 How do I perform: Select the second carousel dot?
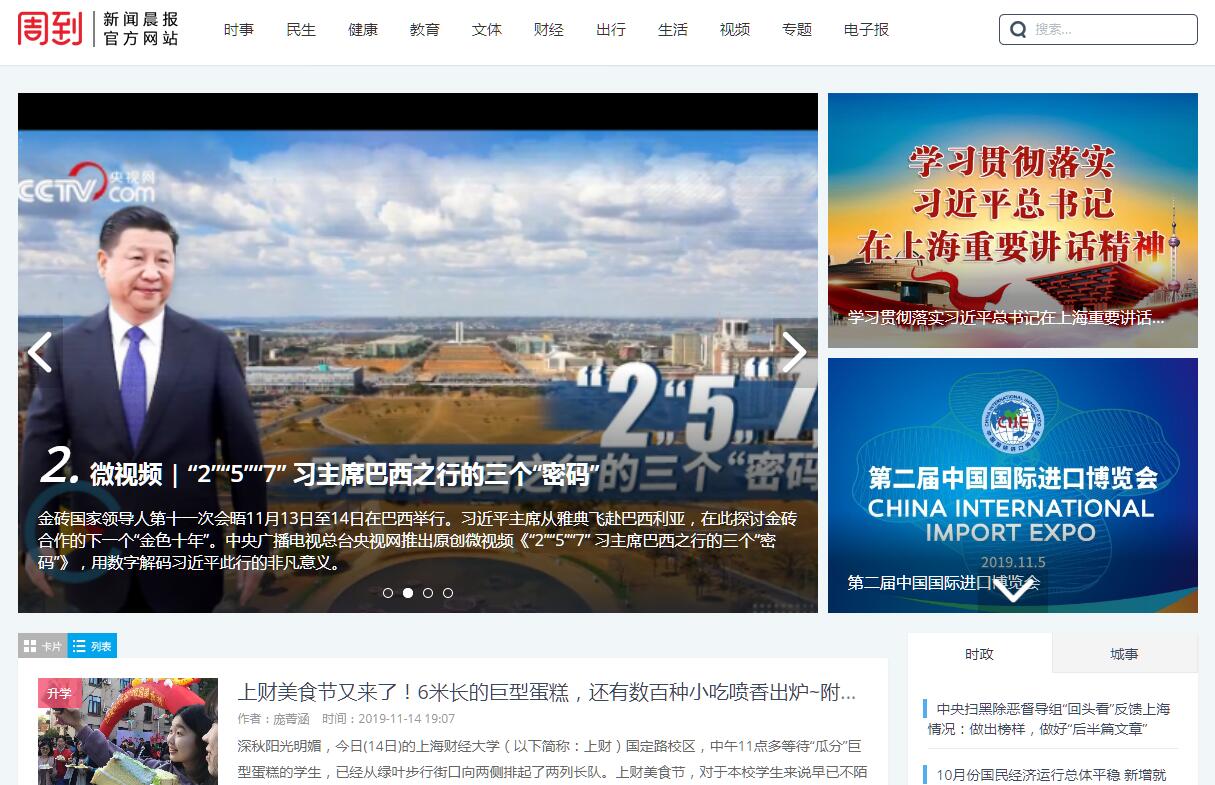coord(408,593)
